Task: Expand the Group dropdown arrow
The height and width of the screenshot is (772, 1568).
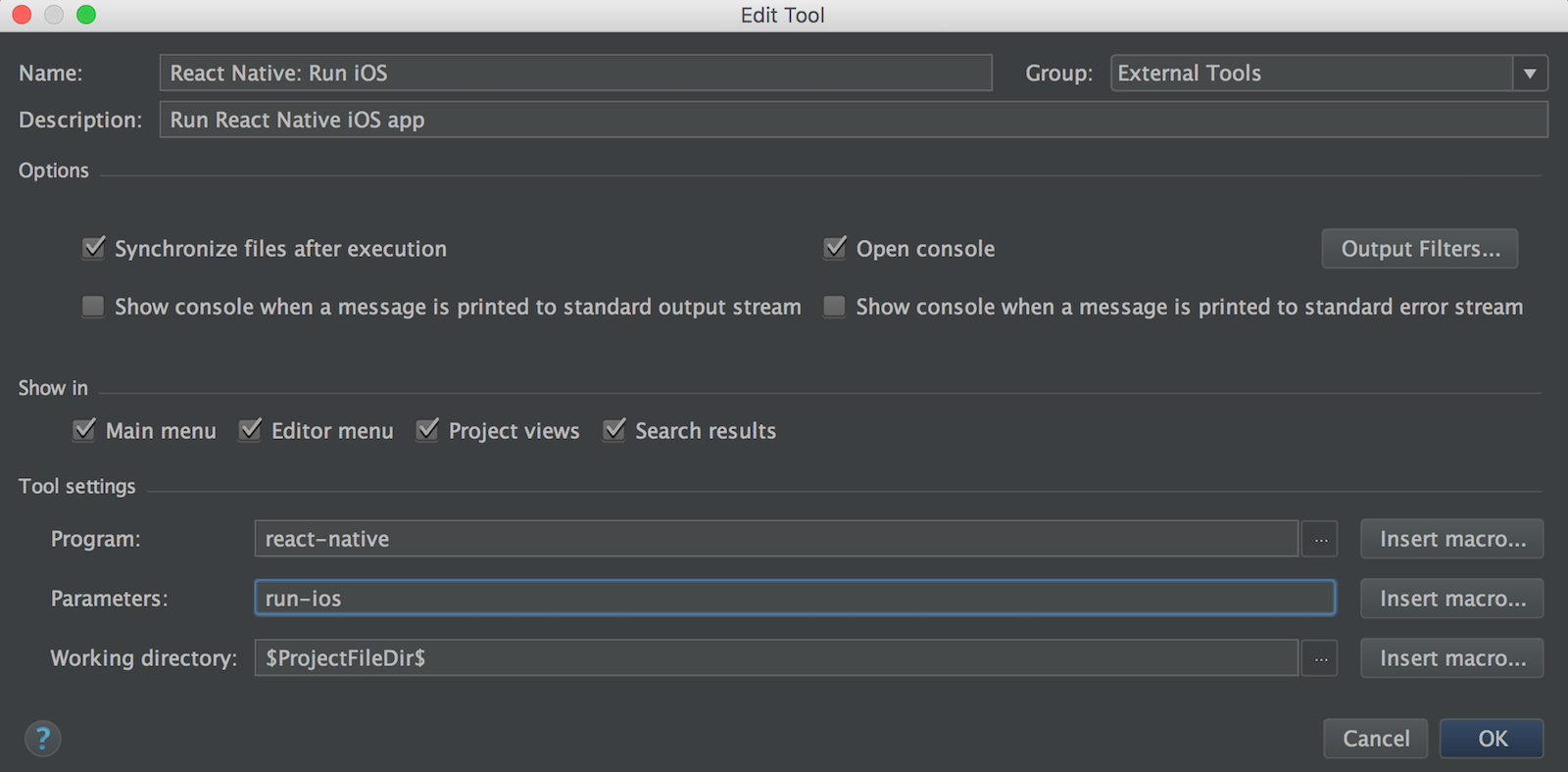Action: [1530, 73]
